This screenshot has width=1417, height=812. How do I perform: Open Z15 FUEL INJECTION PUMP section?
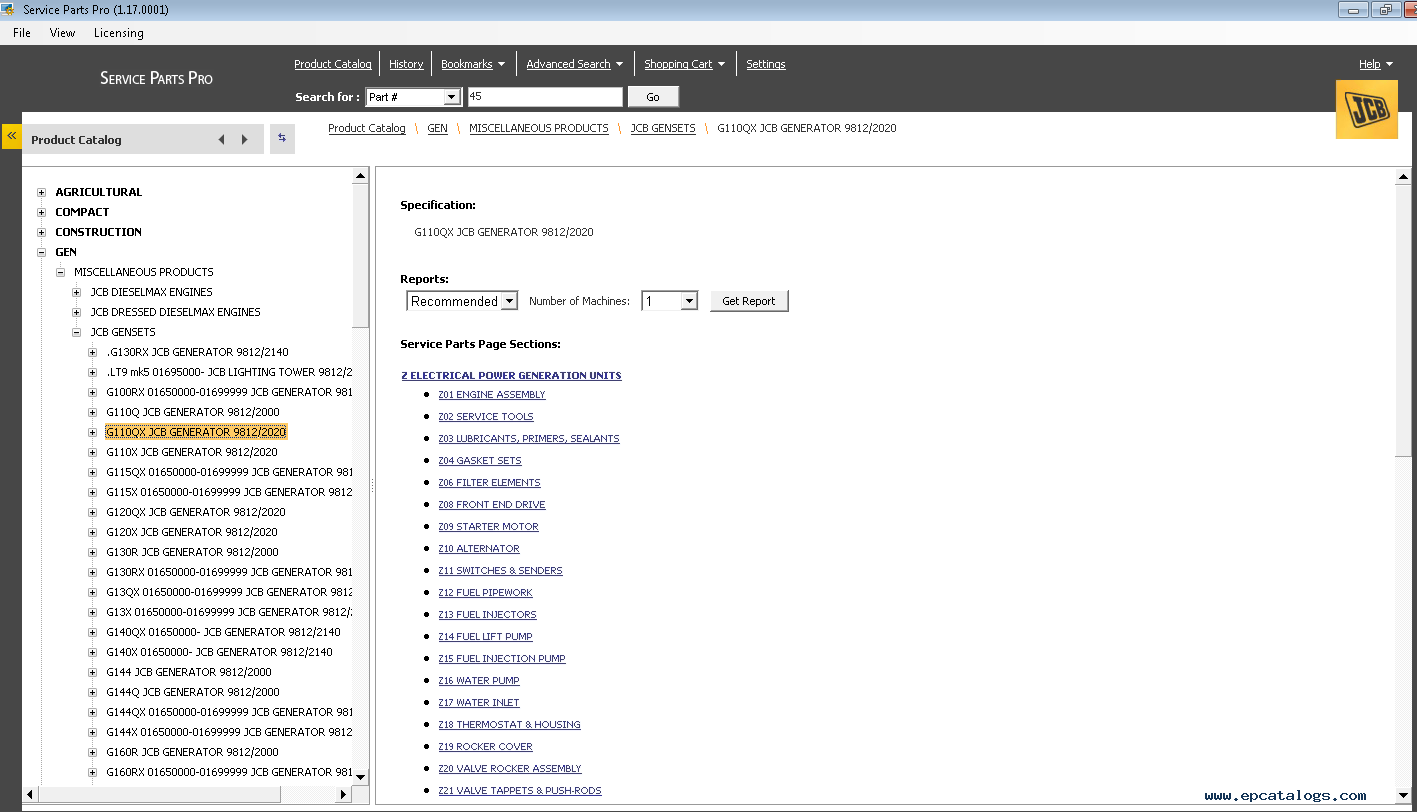click(x=502, y=659)
